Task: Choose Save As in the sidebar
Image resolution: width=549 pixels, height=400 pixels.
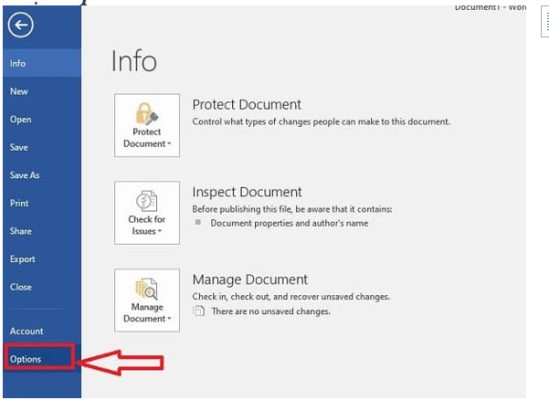Action: coord(42,175)
